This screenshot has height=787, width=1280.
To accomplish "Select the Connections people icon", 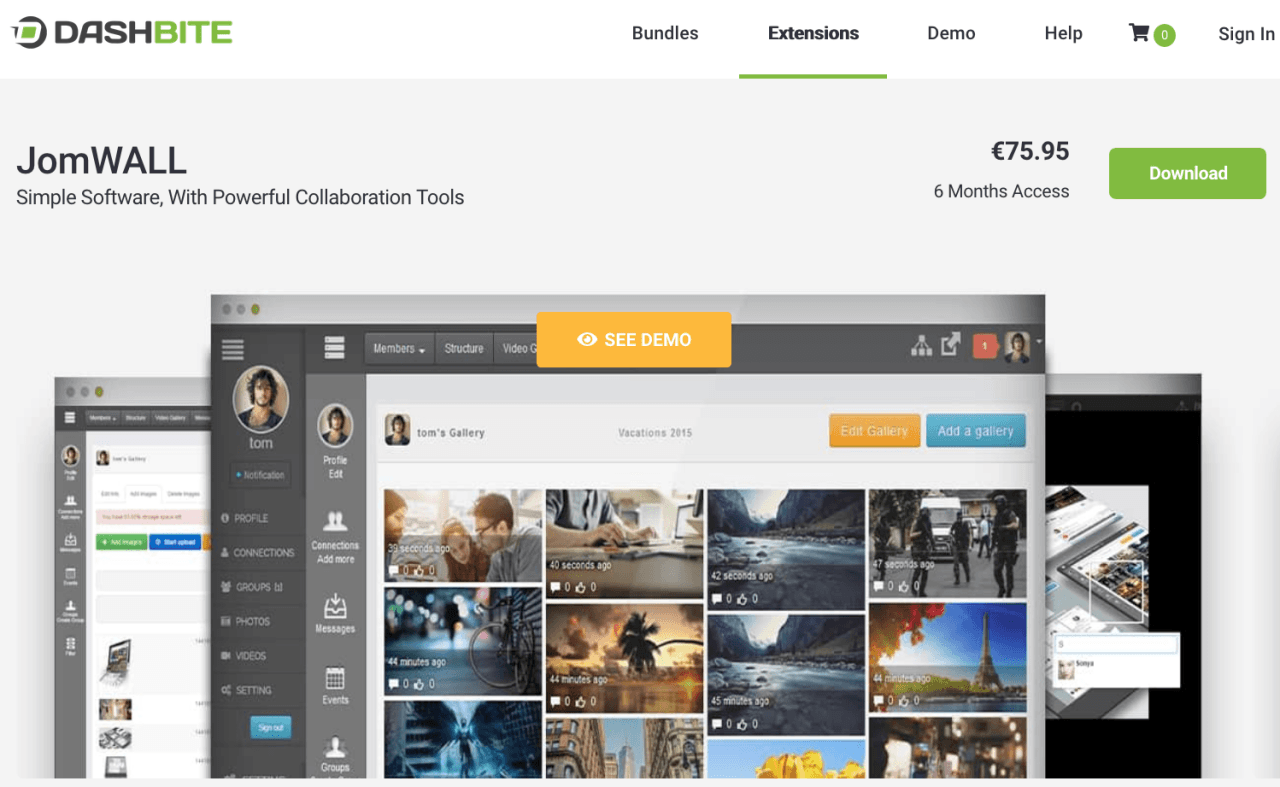I will coord(335,521).
